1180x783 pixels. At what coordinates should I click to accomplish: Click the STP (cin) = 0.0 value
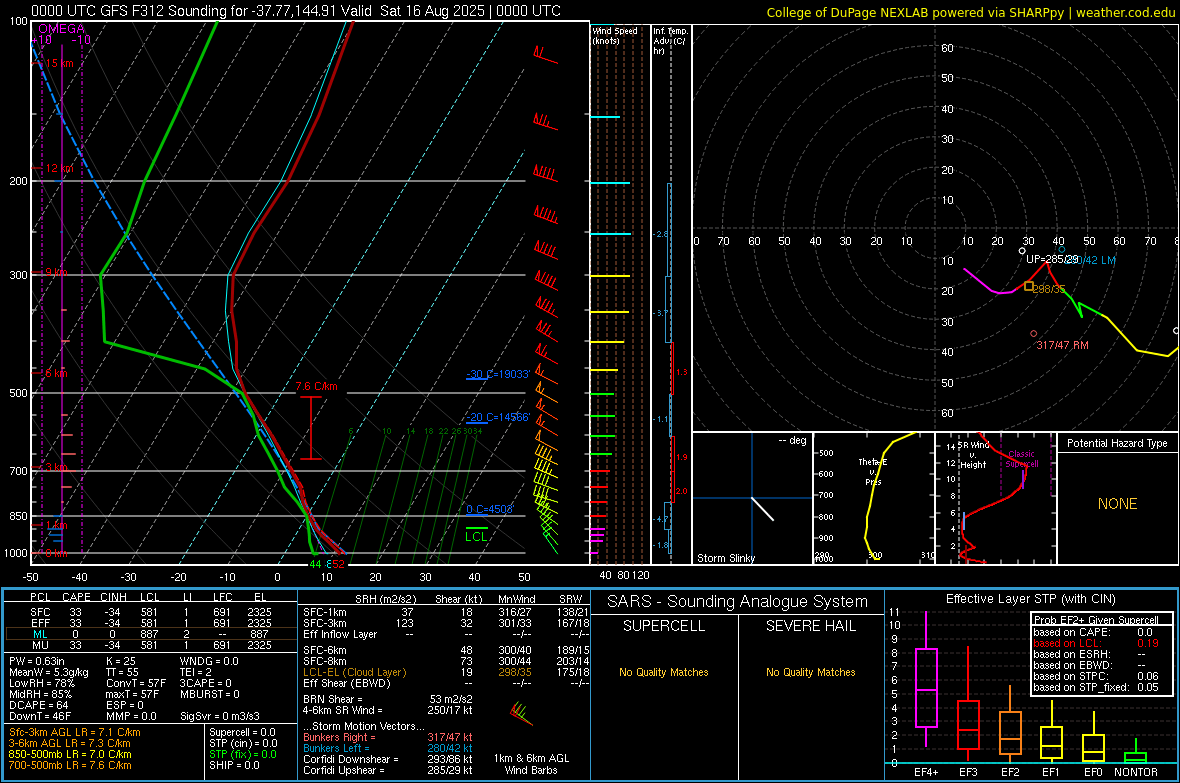[243, 743]
